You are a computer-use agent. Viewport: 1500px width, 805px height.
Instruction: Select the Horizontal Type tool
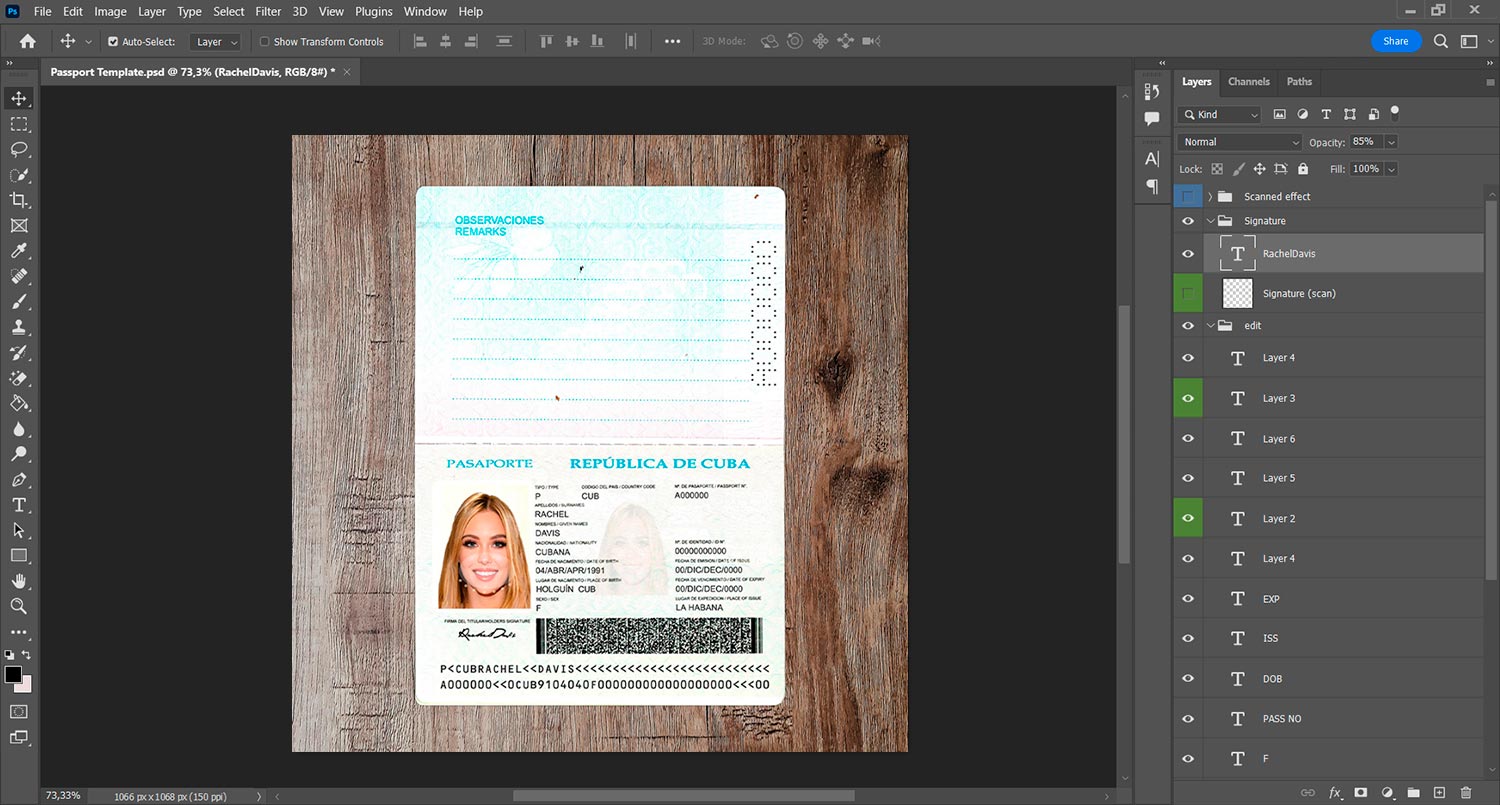[19, 505]
